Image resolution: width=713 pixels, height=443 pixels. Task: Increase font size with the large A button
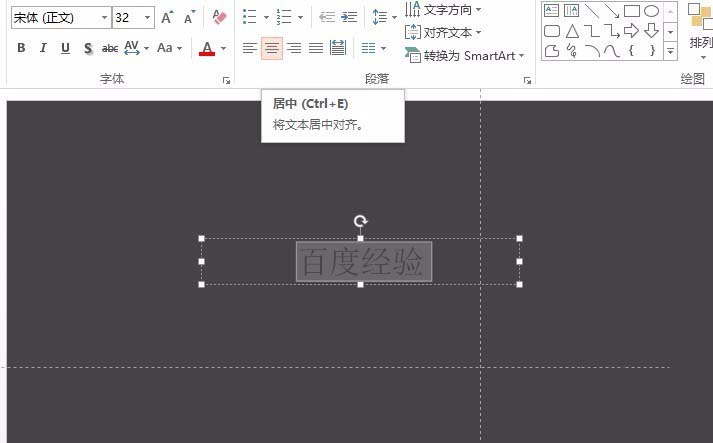point(167,18)
